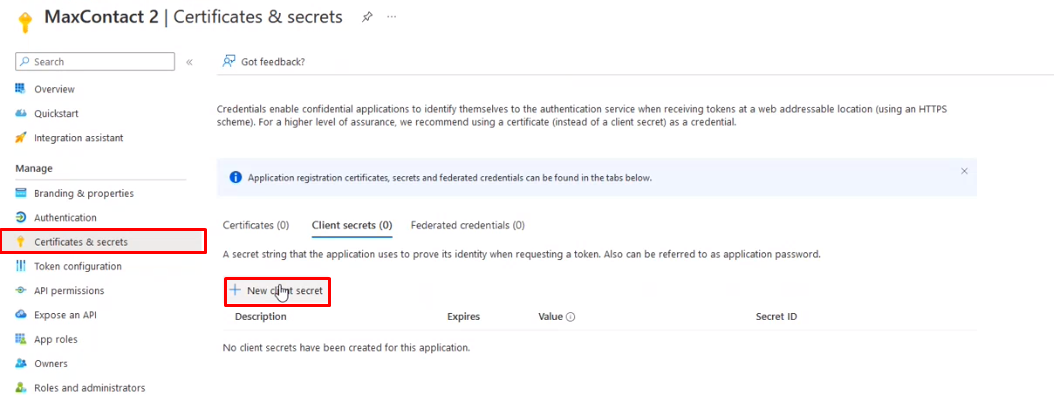Switch to Federated credentials (0) tab

(467, 225)
